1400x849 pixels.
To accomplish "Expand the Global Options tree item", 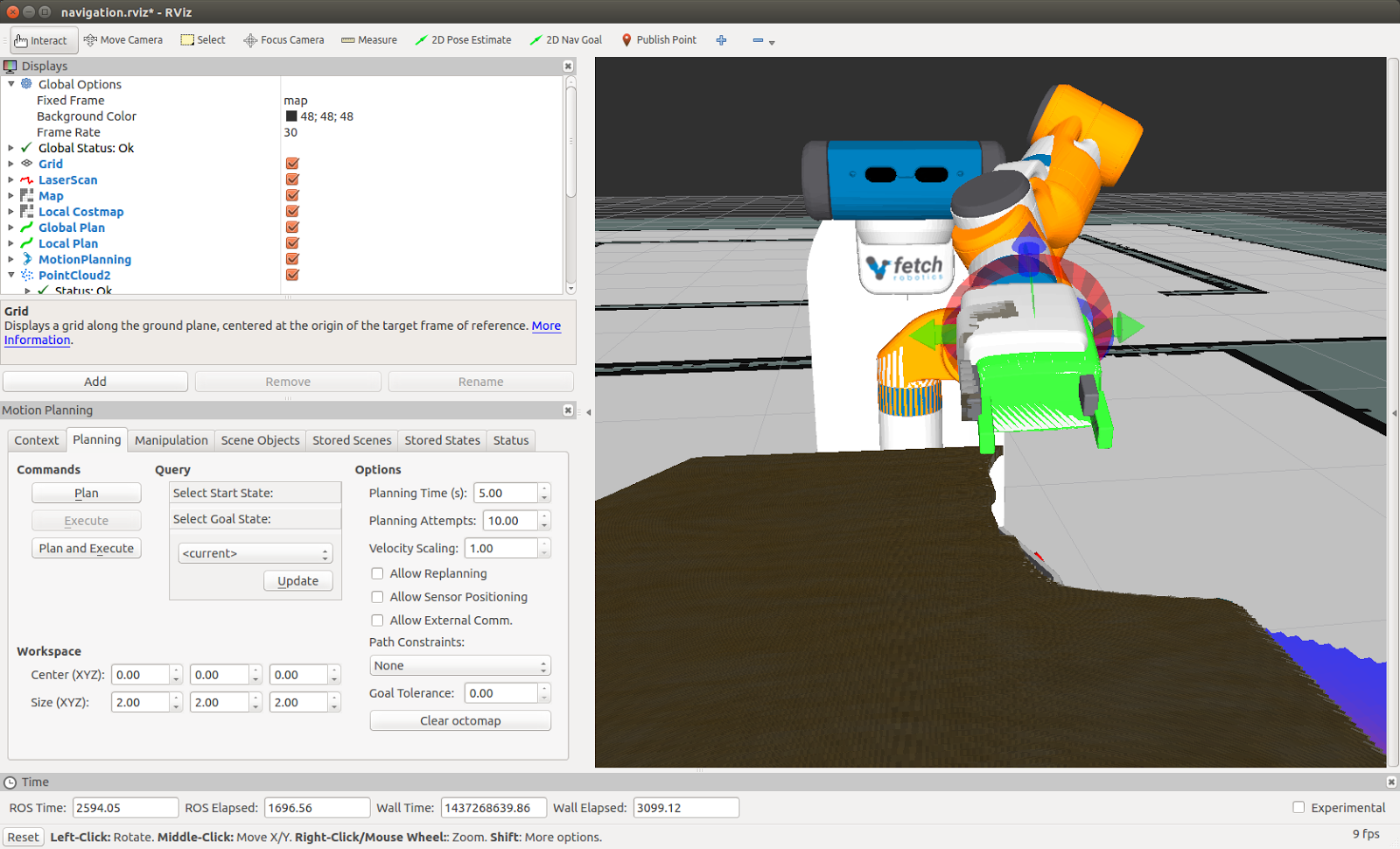I will [x=11, y=84].
